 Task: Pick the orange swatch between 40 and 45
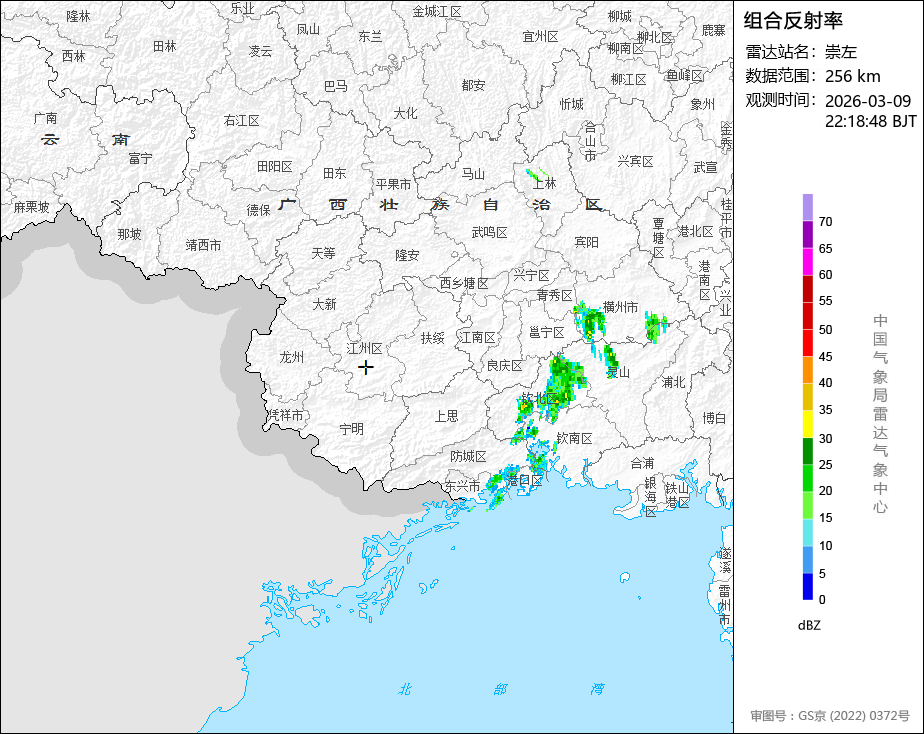click(807, 370)
